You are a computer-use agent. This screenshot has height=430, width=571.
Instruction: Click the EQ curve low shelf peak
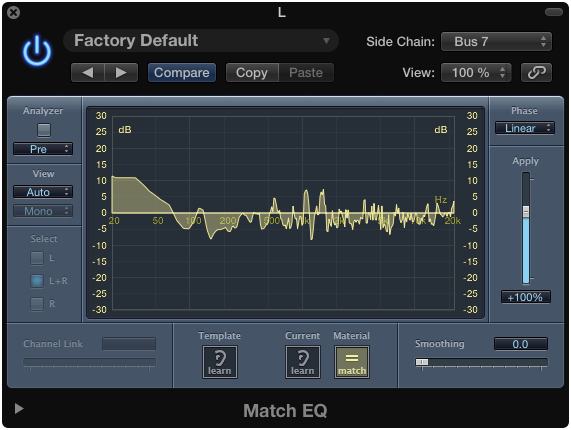[x=124, y=178]
